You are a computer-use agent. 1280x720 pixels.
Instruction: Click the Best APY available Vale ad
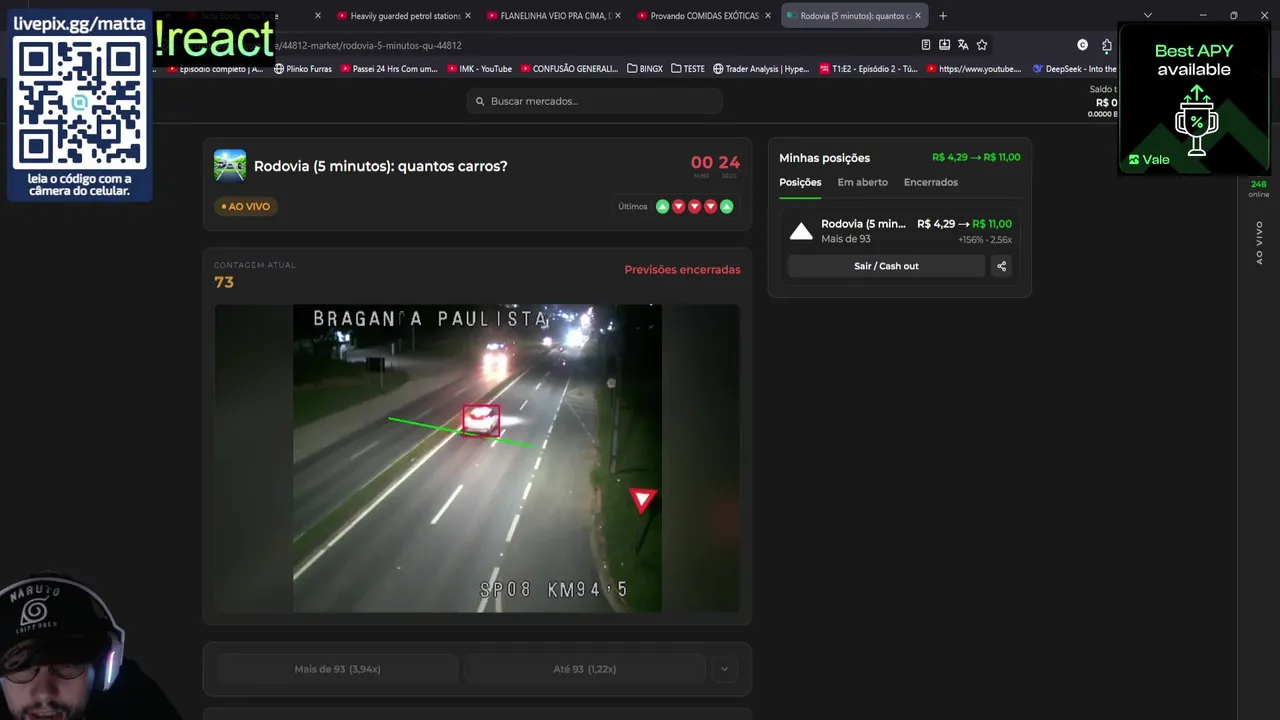1194,98
